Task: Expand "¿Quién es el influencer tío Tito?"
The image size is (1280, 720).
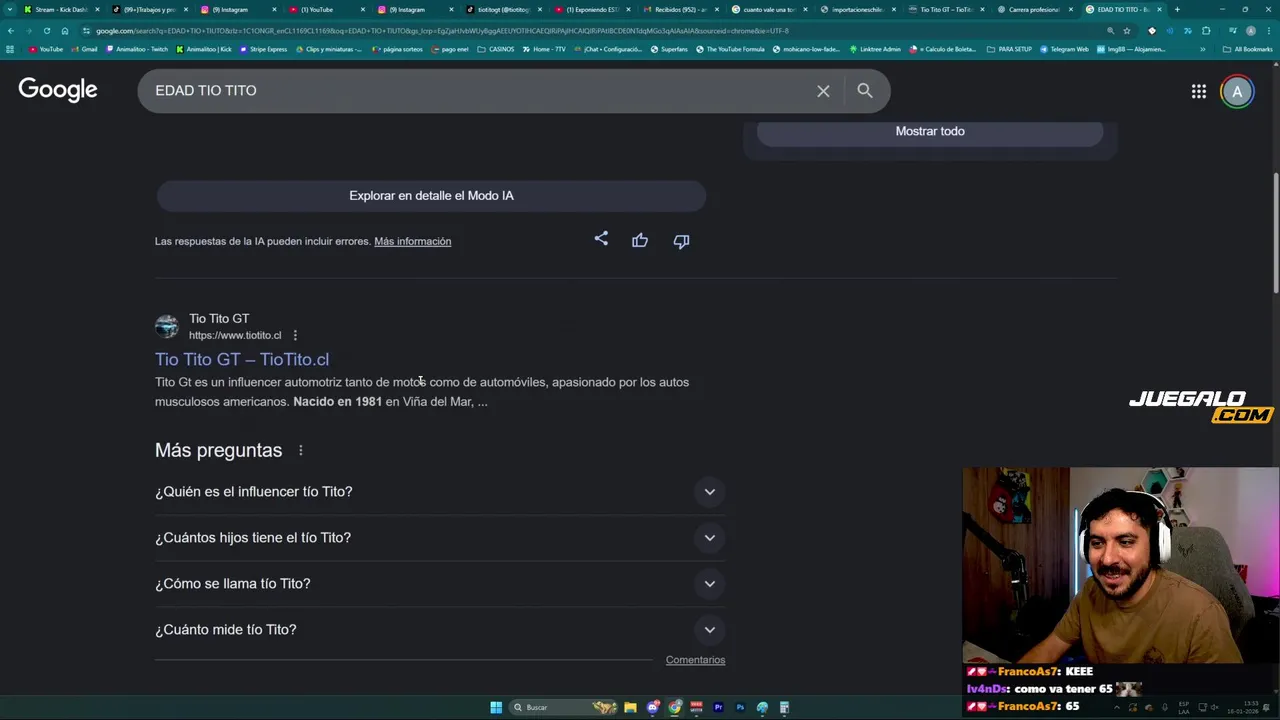Action: [440, 492]
